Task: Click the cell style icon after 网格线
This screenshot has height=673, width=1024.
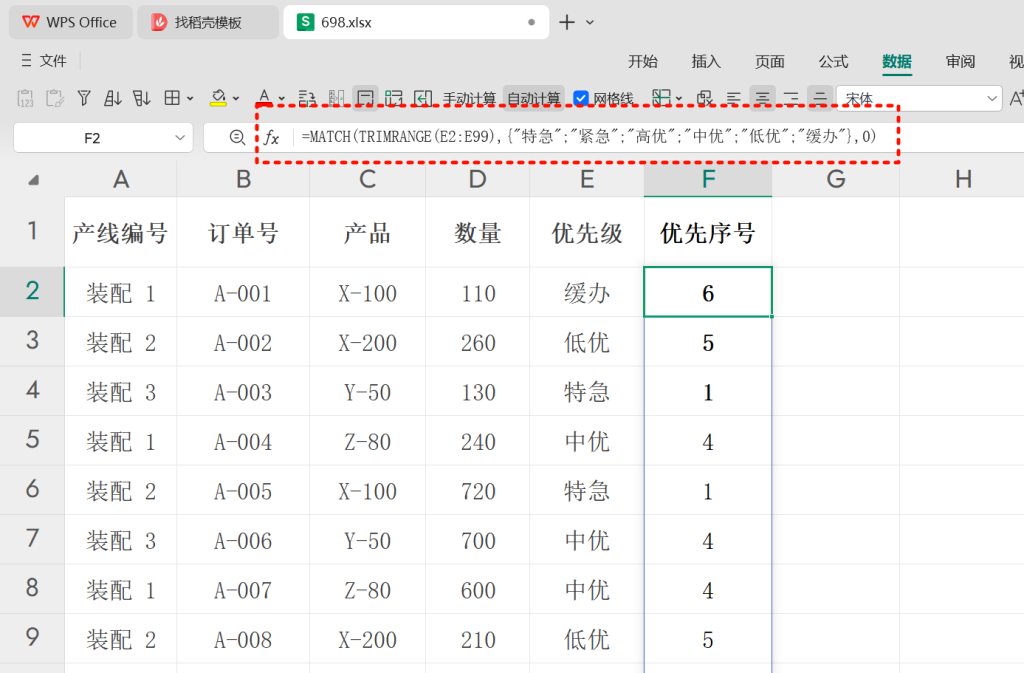Action: pos(662,99)
